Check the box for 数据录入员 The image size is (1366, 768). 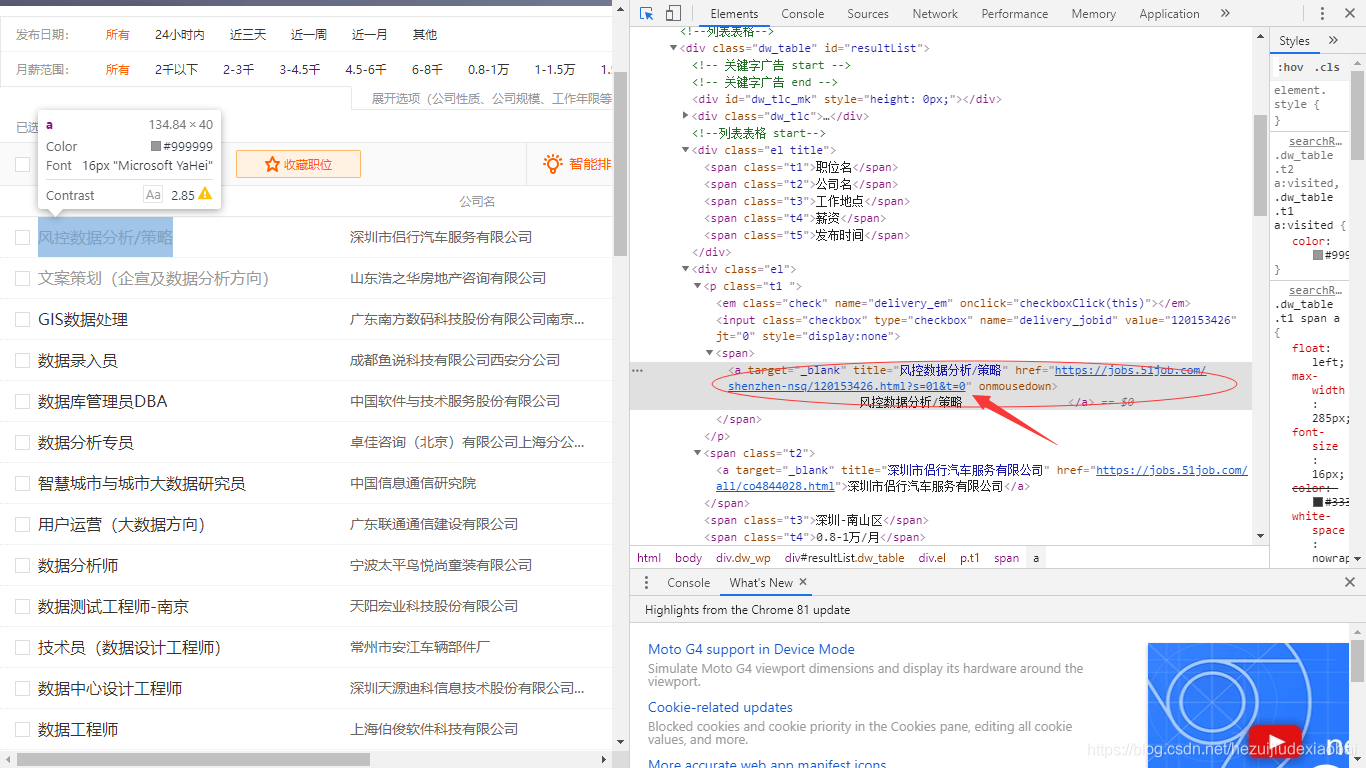23,360
